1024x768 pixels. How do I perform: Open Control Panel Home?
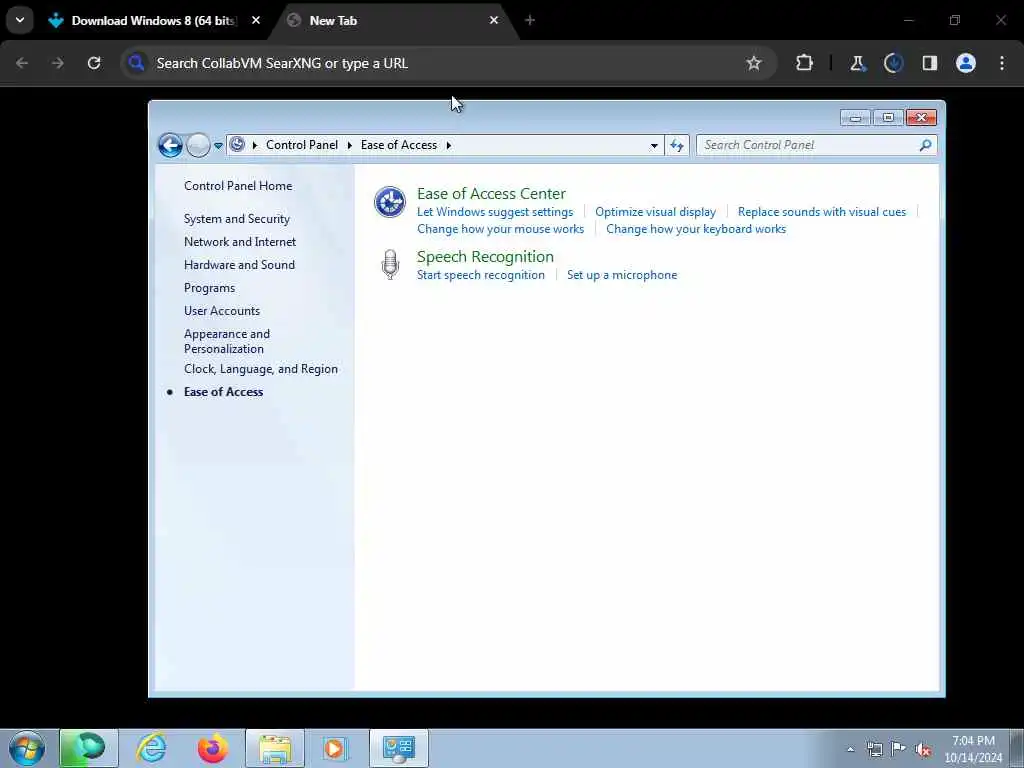(238, 185)
